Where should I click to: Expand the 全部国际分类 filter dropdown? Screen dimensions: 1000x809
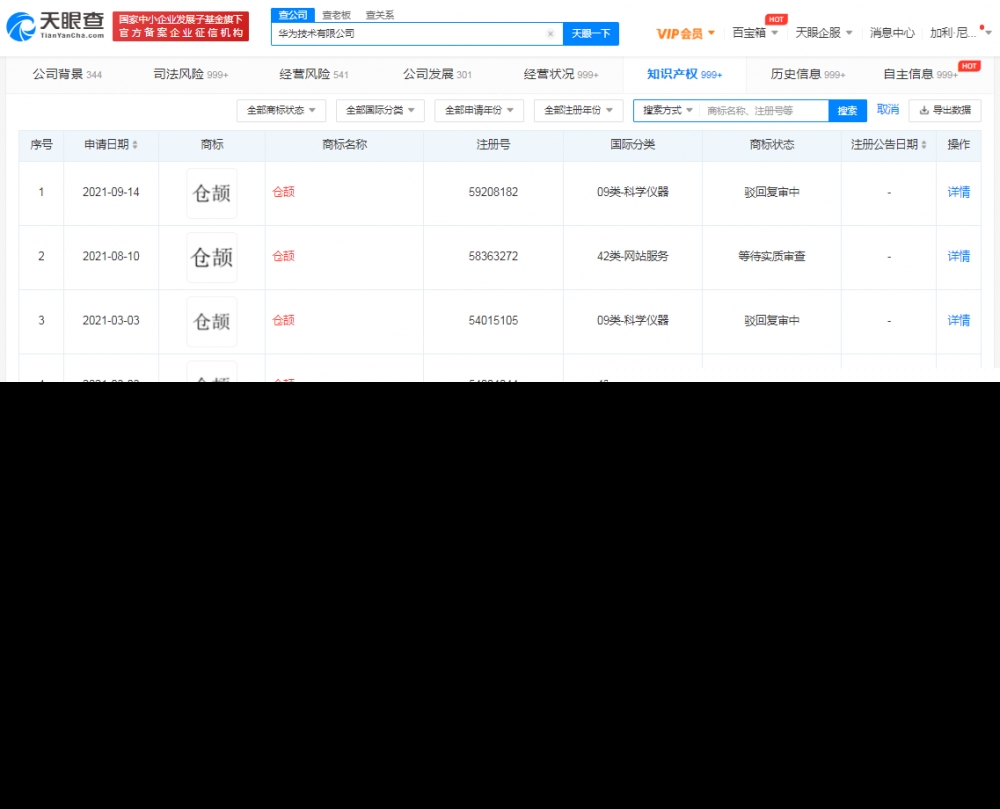tap(380, 110)
